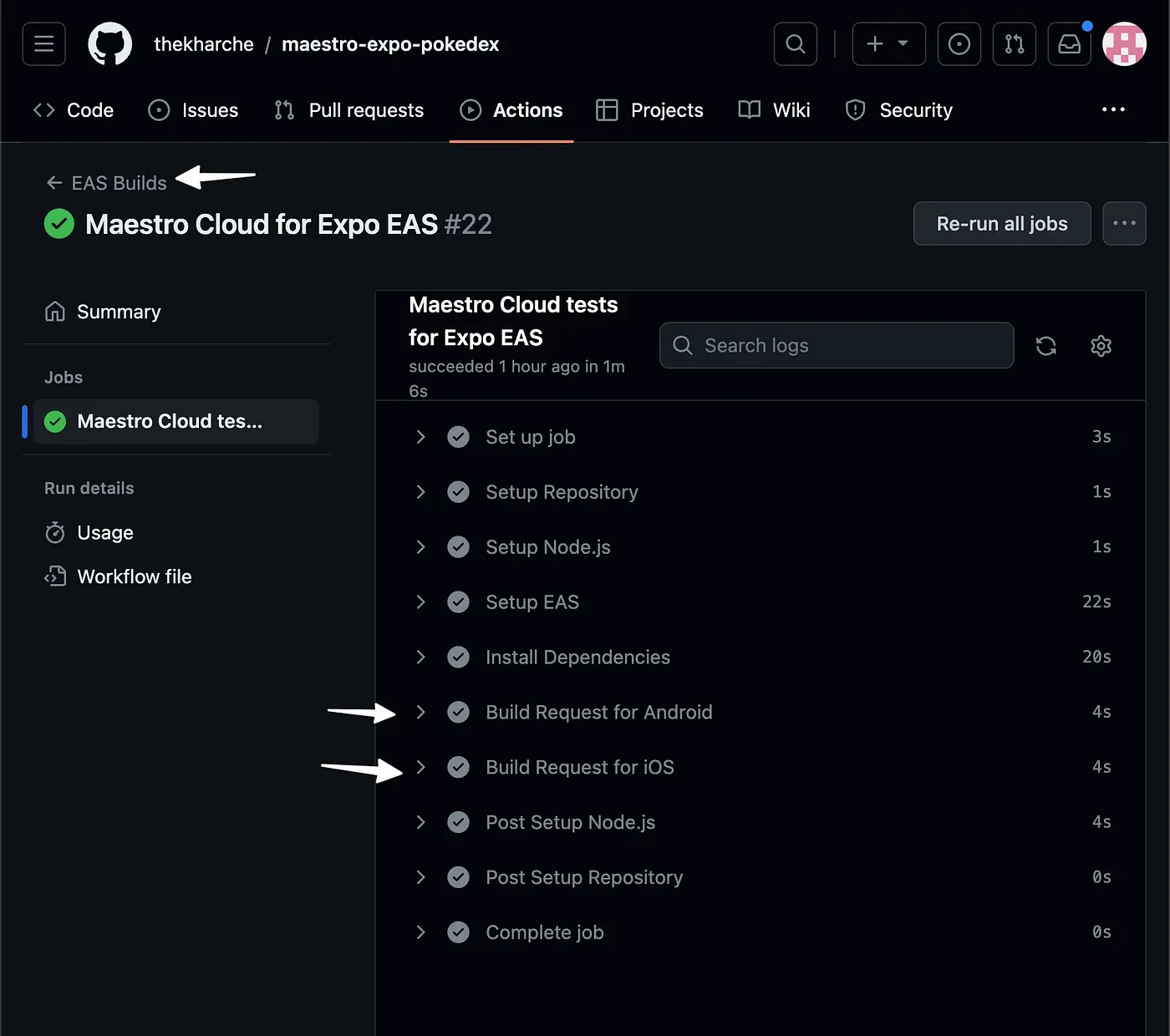
Task: Open the hamburger navigation menu
Action: click(x=43, y=44)
